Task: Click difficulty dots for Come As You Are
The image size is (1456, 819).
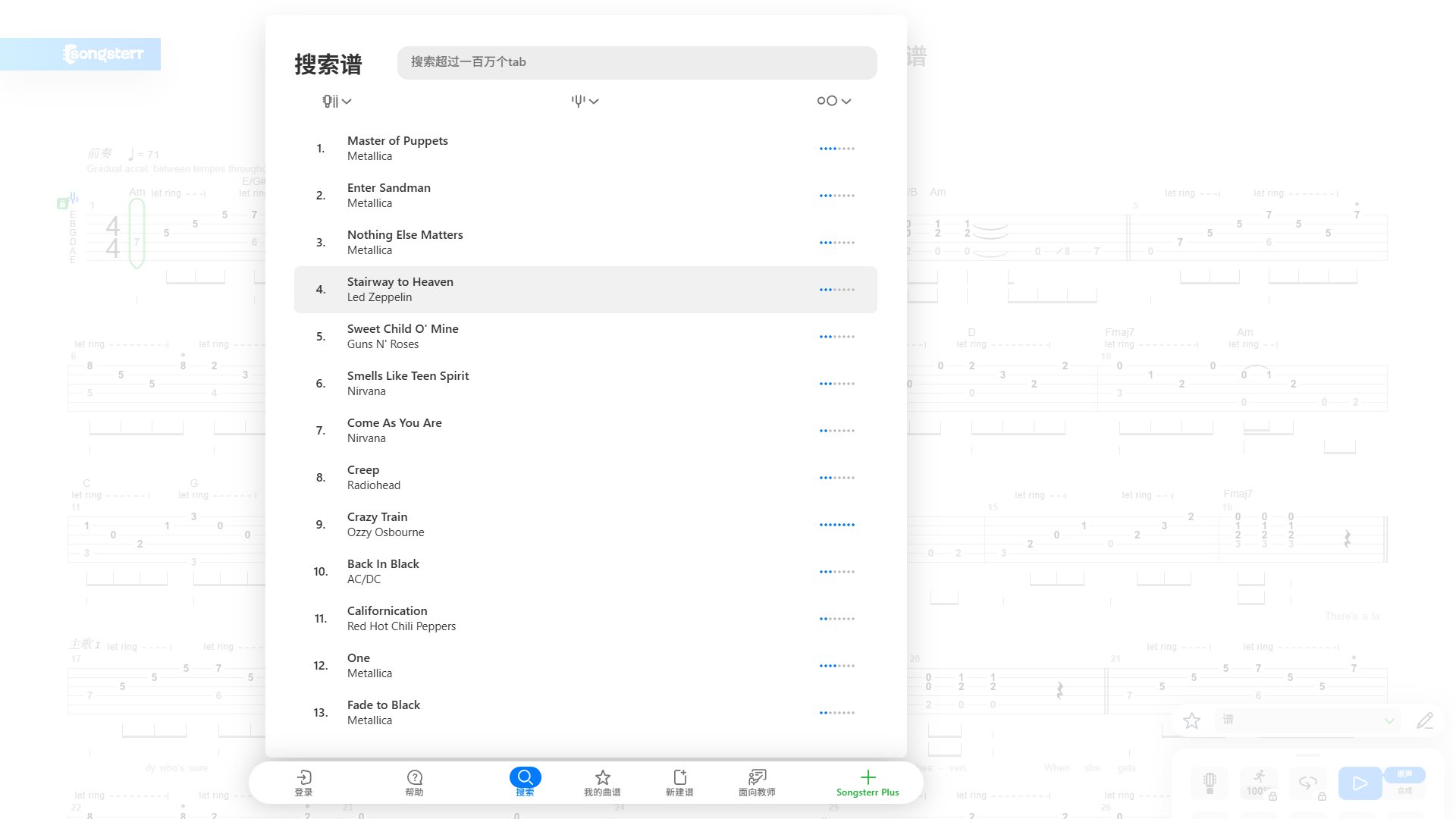Action: click(x=837, y=431)
